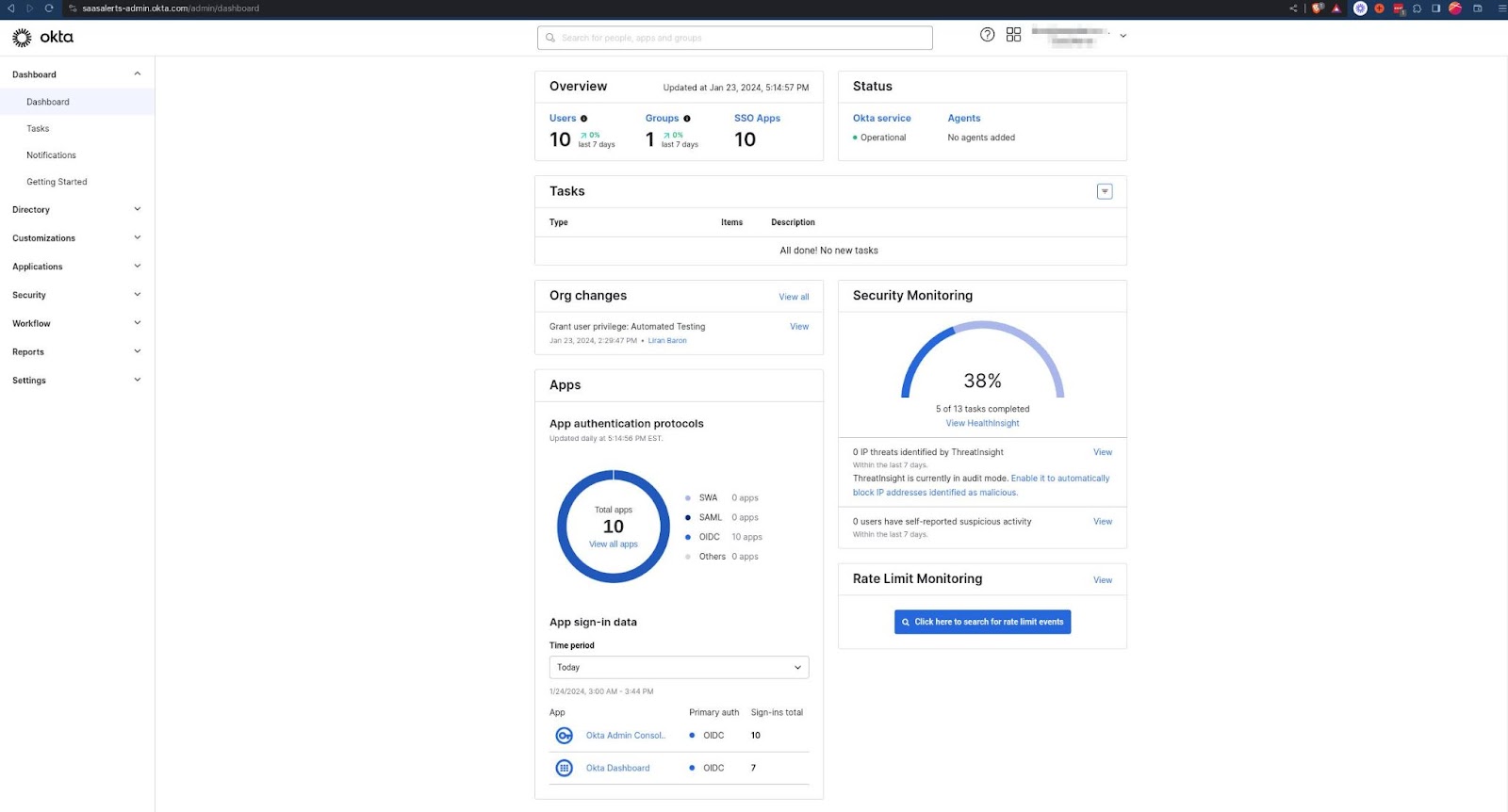Click the OIDC legend color dot

pyautogui.click(x=688, y=537)
